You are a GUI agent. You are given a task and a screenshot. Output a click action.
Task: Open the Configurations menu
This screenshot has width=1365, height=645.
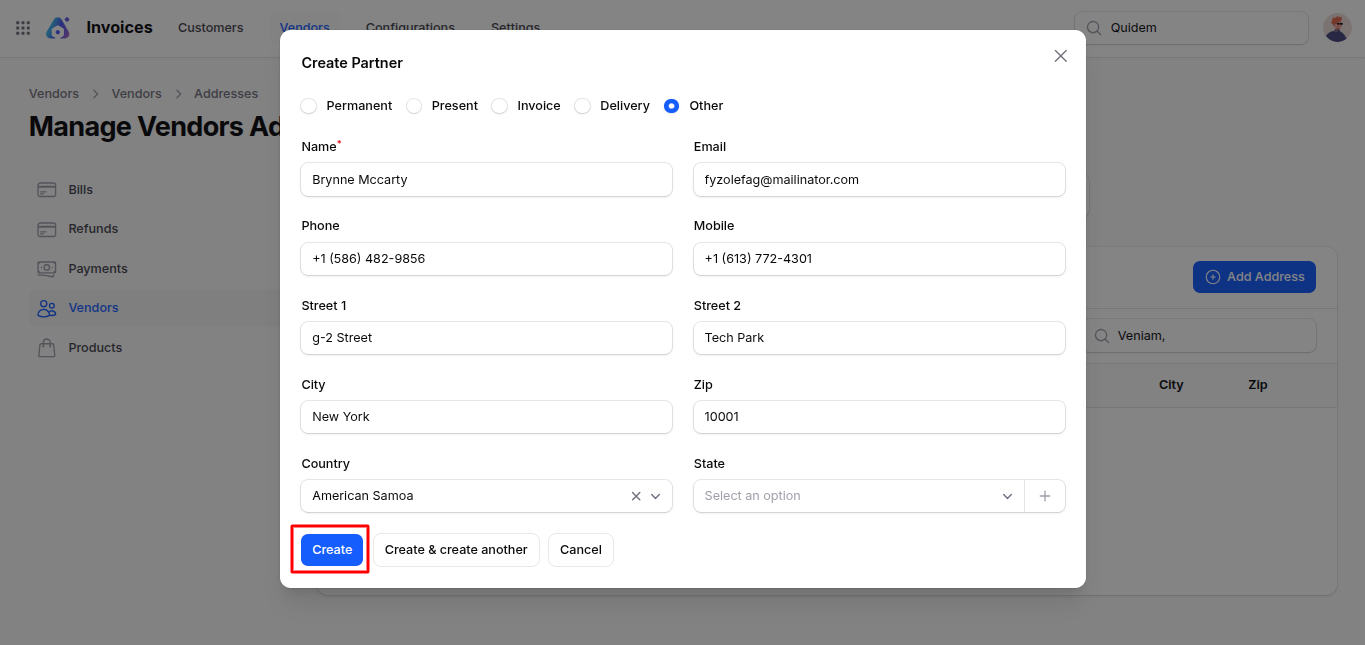pyautogui.click(x=410, y=28)
